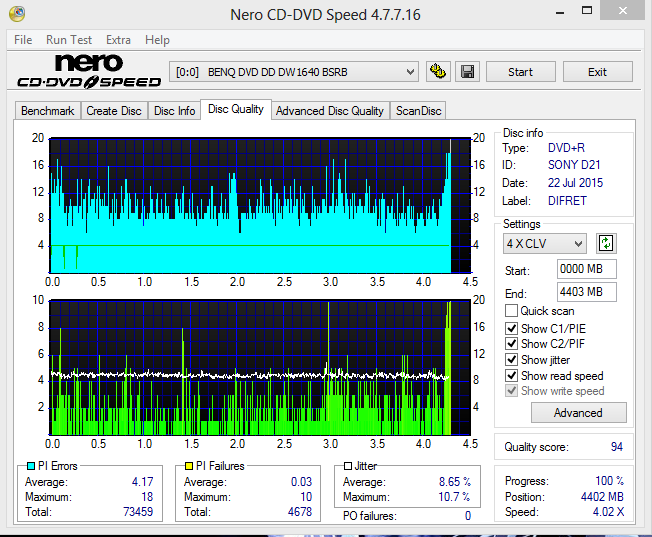Click the PI Errors average 4.17
The height and width of the screenshot is (537, 652).
tap(143, 482)
